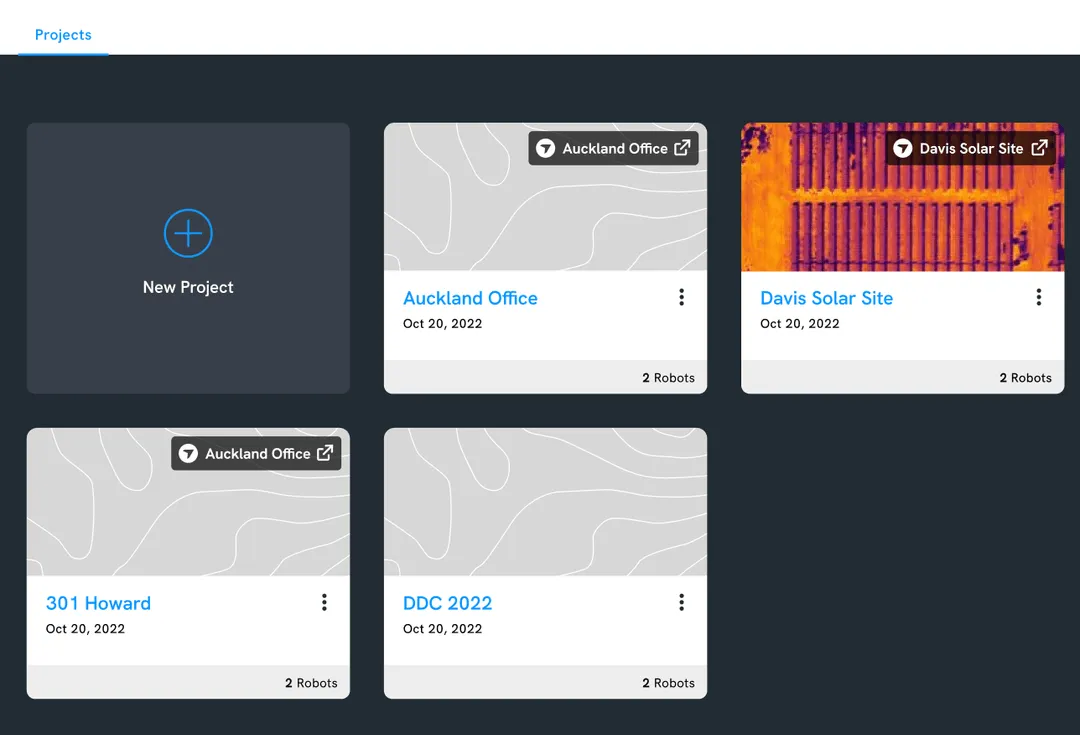The width and height of the screenshot is (1080, 735).
Task: Click the external link icon on the Davis Solar Site badge
Action: click(1040, 147)
